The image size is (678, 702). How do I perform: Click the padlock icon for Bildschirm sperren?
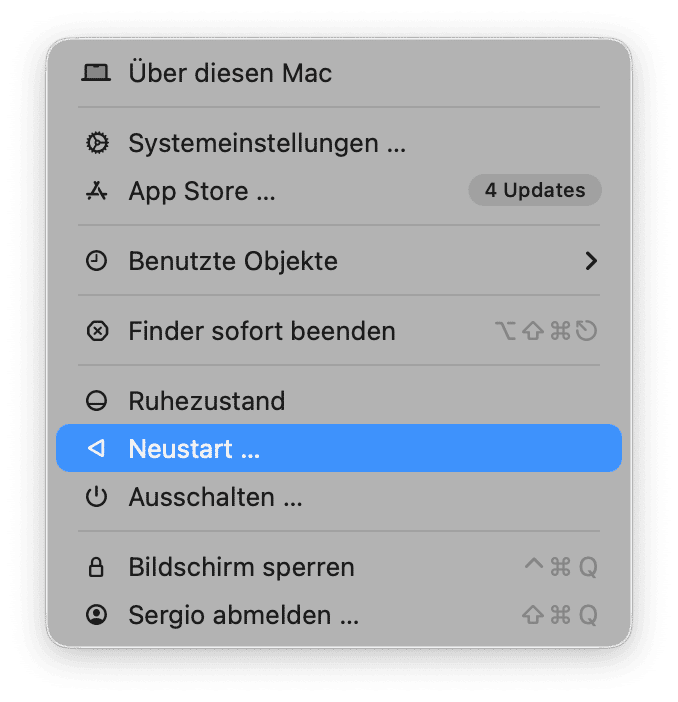[96, 567]
